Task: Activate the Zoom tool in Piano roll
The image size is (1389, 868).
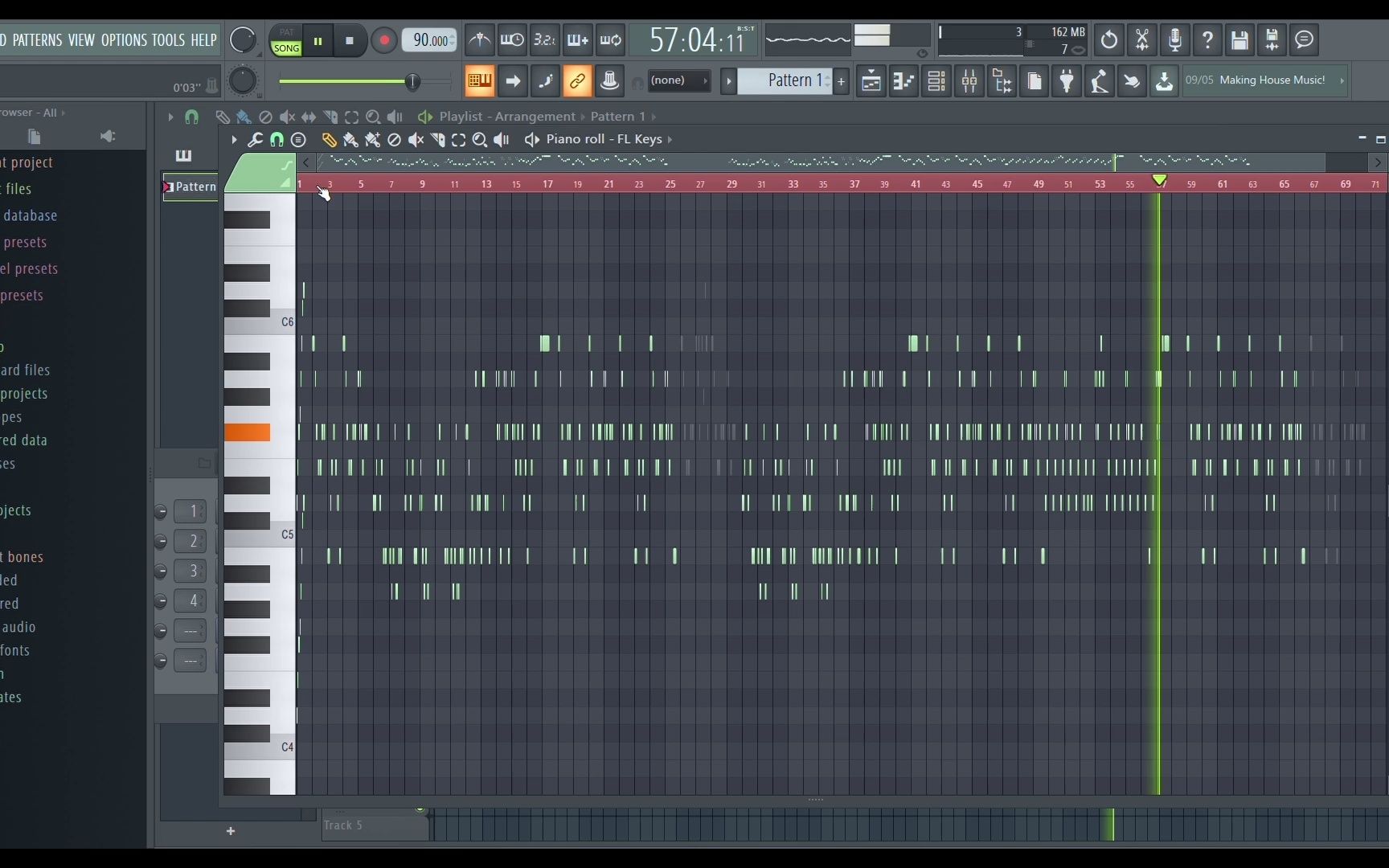Action: pyautogui.click(x=480, y=140)
